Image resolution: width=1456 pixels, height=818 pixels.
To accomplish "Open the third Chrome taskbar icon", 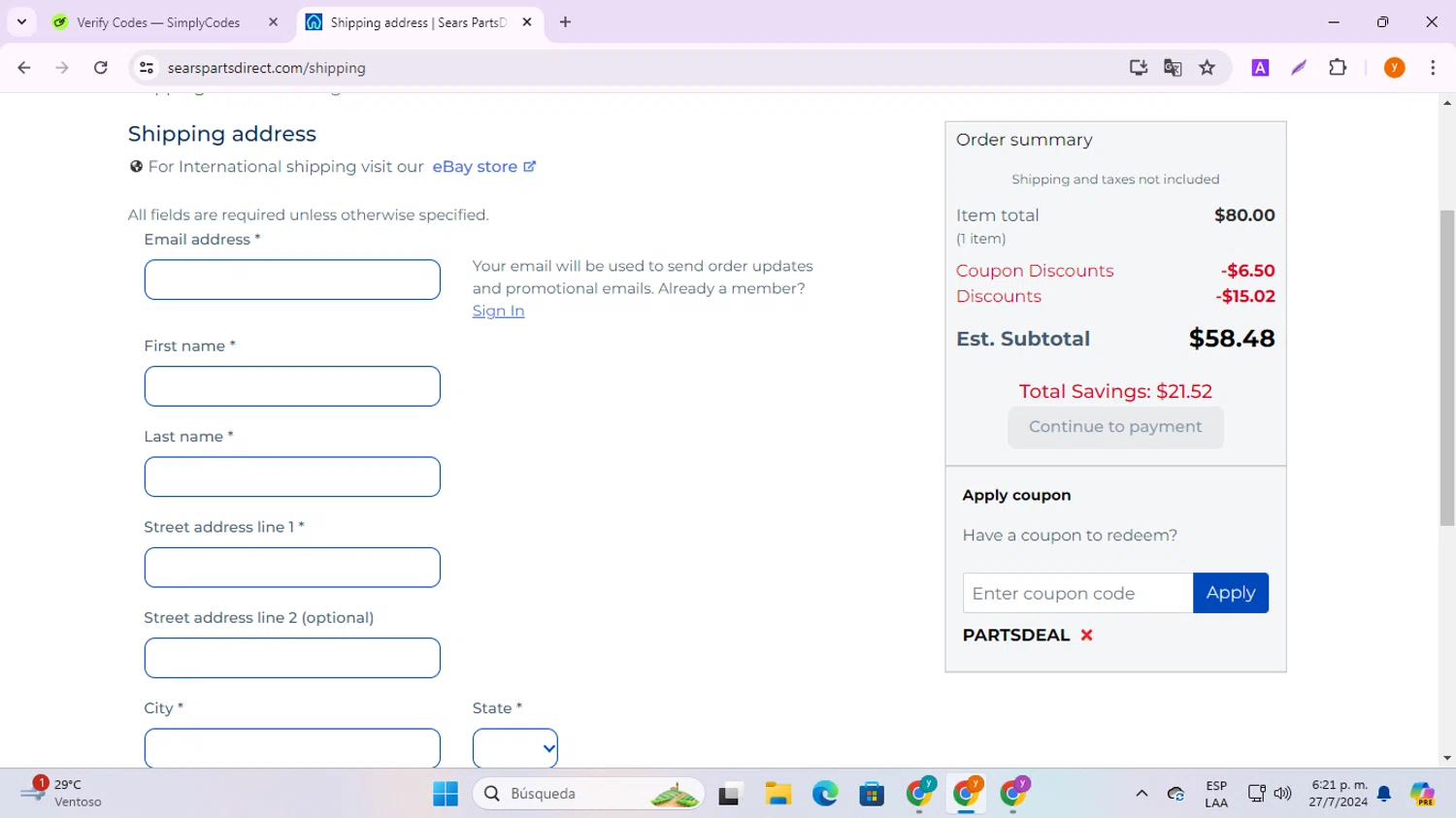I will point(1013,794).
